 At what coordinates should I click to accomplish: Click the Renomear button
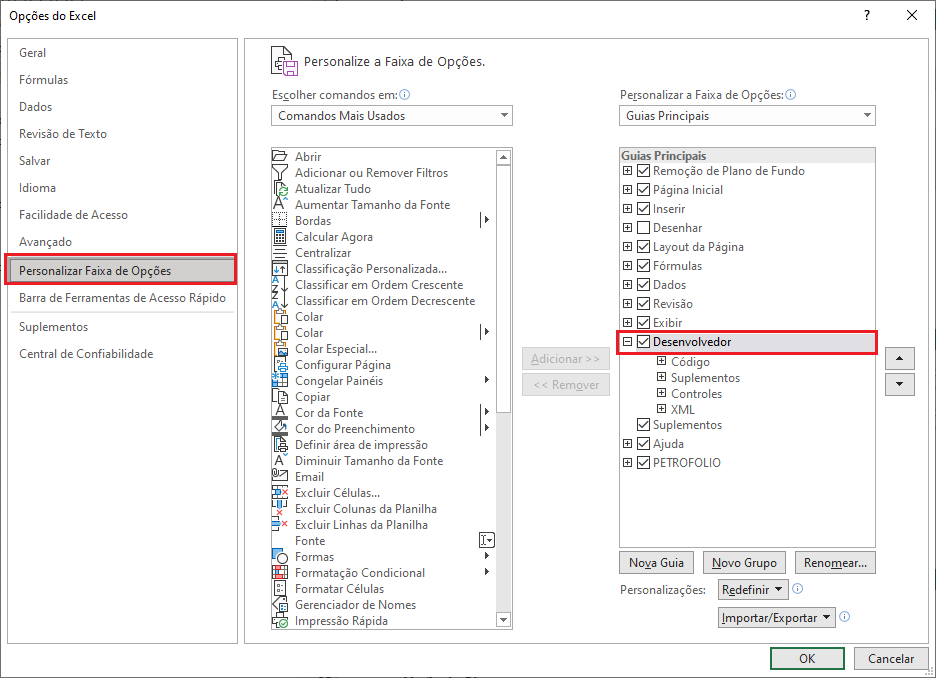point(835,562)
